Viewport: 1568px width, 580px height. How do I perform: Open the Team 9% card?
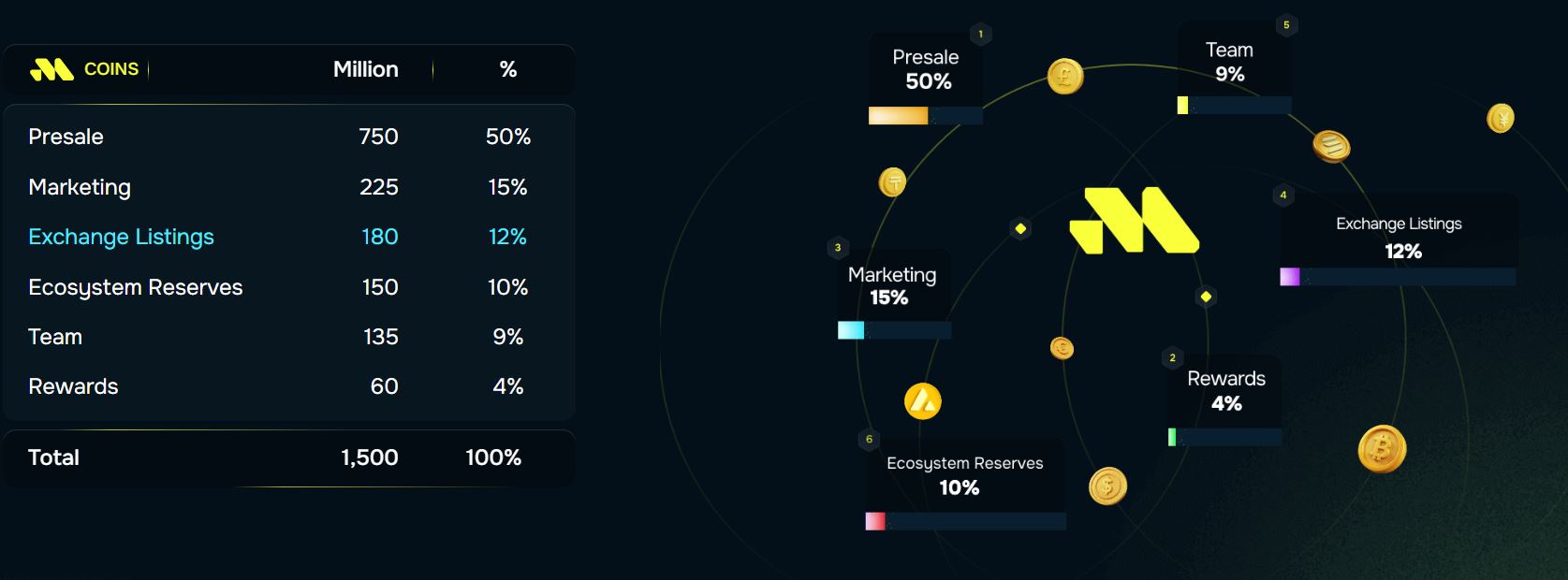(1230, 63)
